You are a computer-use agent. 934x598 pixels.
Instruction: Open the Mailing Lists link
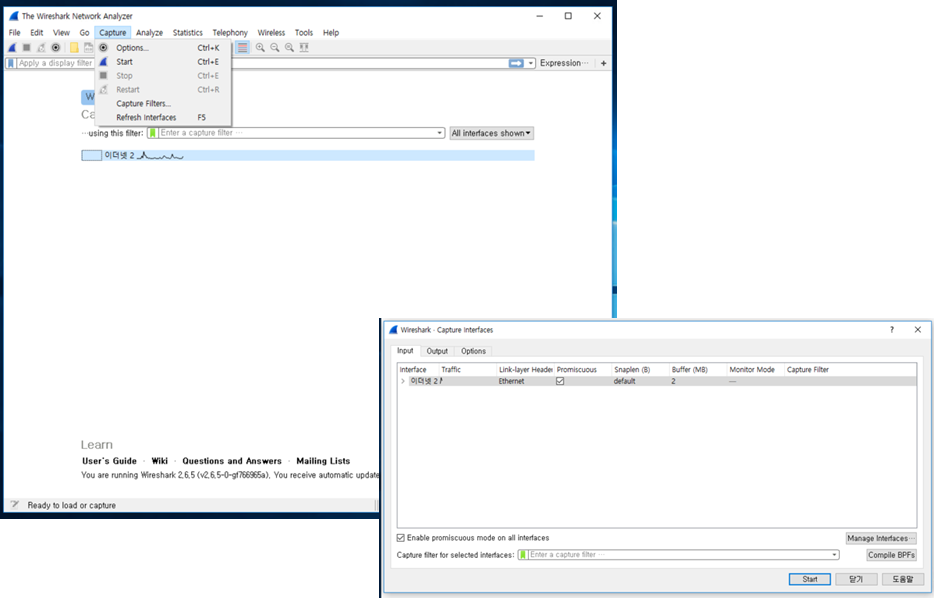click(323, 461)
